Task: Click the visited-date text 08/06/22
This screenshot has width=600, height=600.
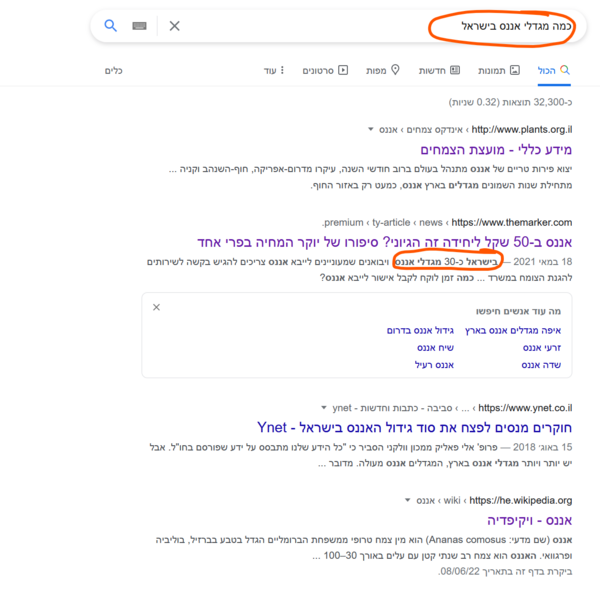Action: tap(505, 572)
